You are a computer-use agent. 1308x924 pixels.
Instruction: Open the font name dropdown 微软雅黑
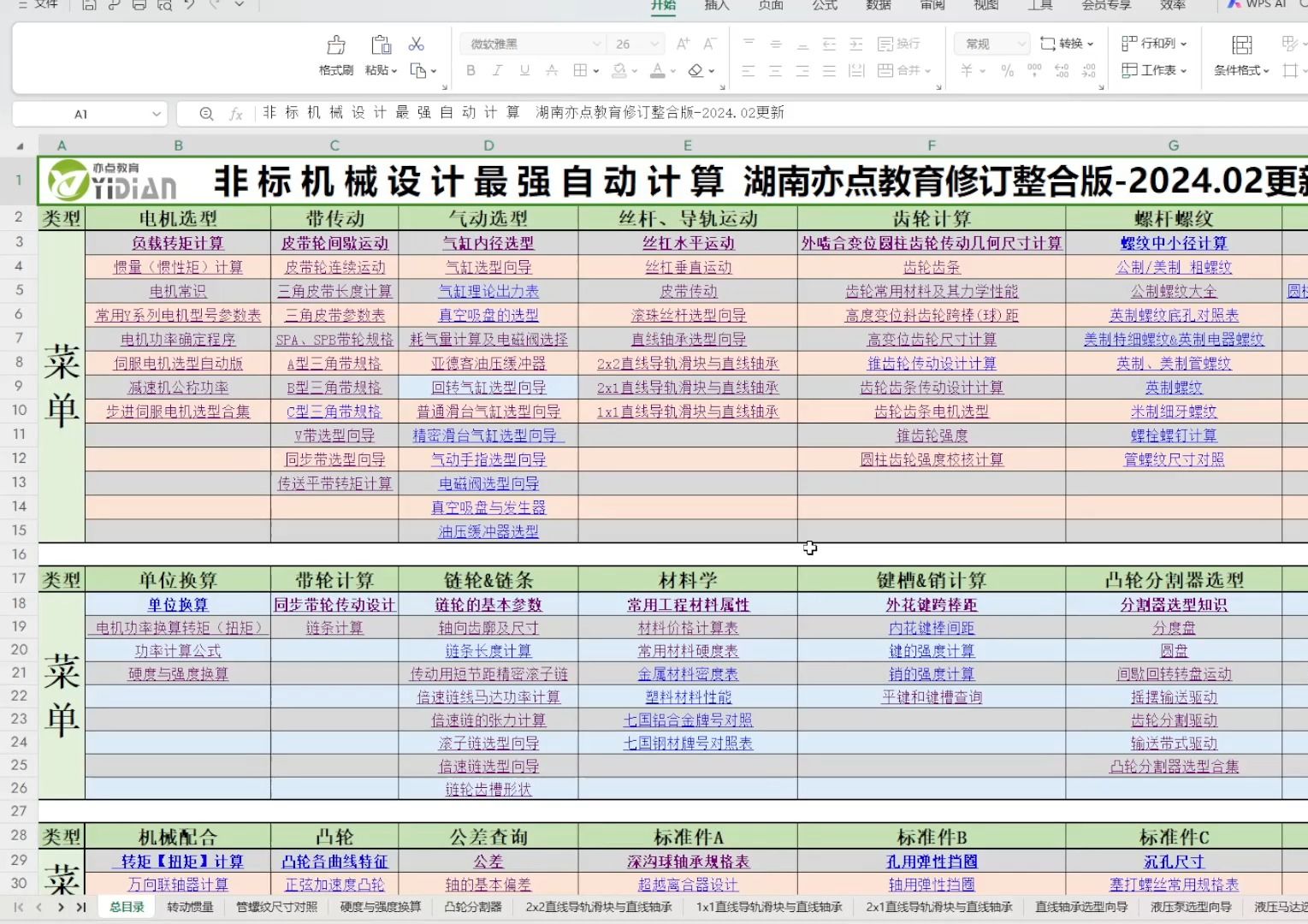tap(597, 44)
